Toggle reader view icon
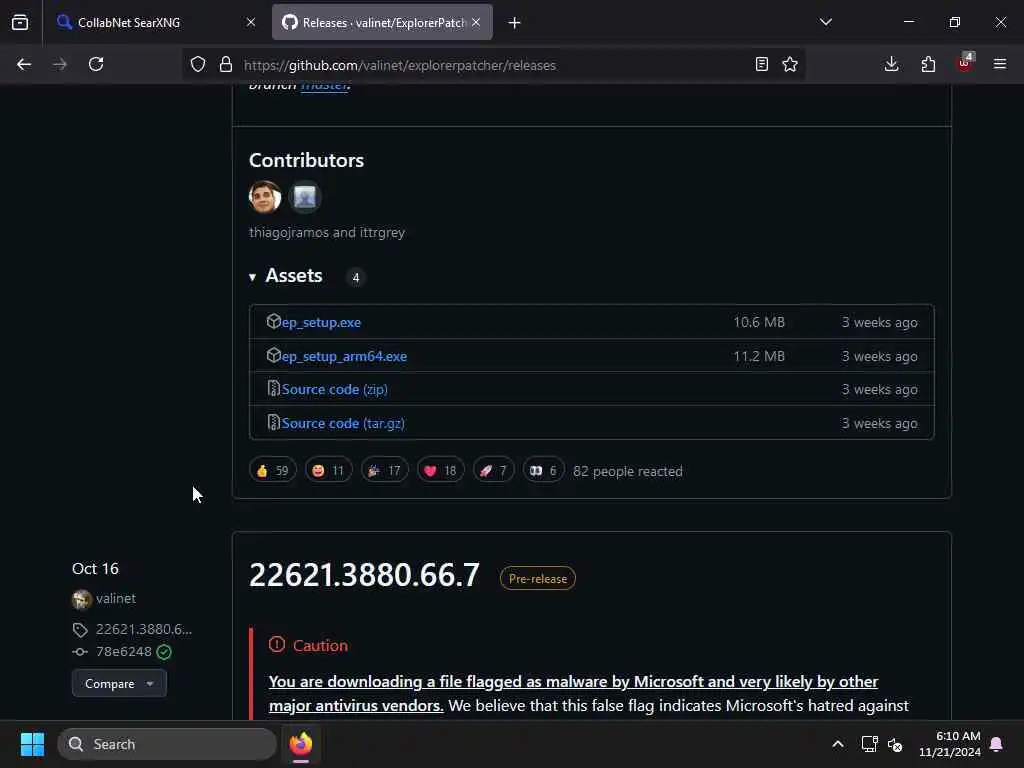This screenshot has width=1024, height=768. (761, 65)
